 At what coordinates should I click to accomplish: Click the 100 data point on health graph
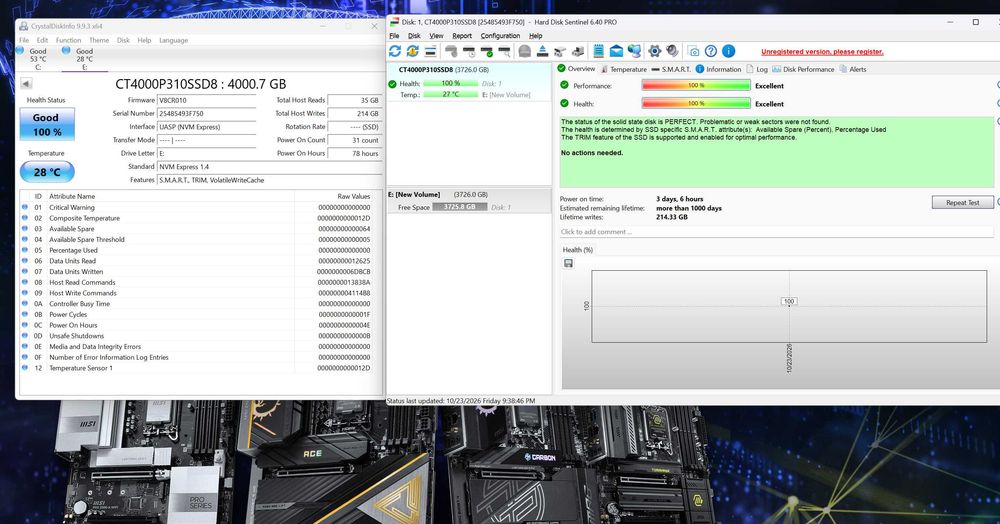click(x=789, y=302)
